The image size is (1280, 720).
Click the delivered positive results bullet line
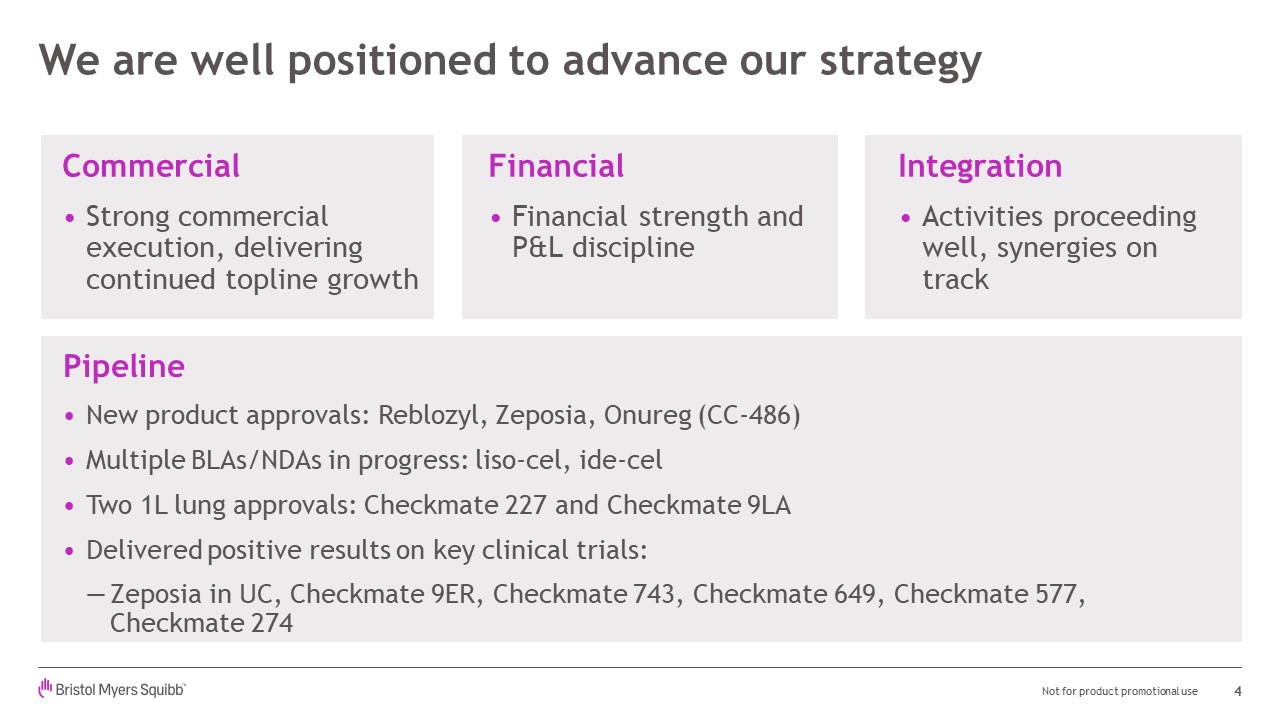[366, 550]
